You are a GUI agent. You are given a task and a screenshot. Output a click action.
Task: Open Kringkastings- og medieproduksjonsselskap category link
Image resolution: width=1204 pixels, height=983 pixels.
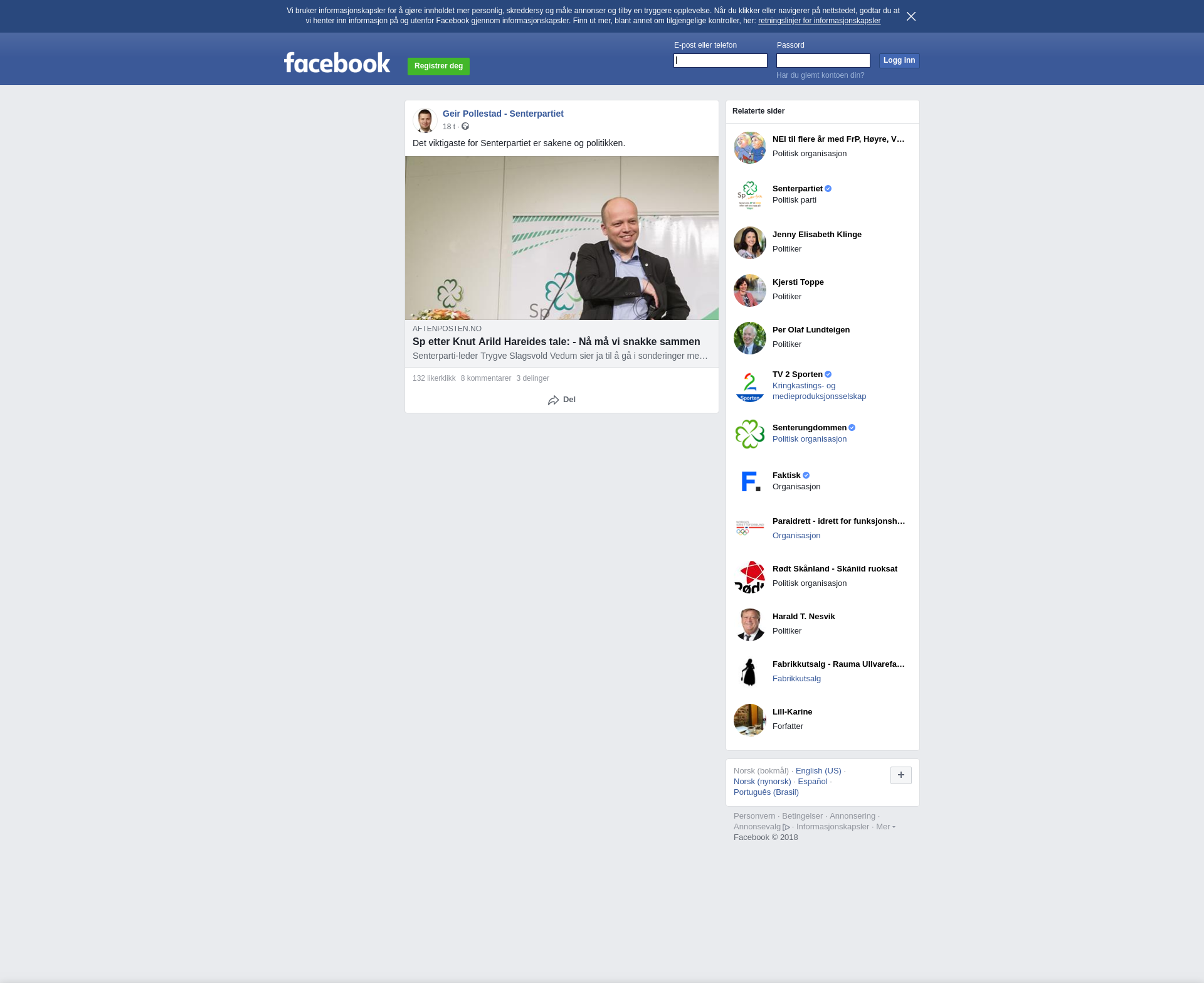coord(819,391)
